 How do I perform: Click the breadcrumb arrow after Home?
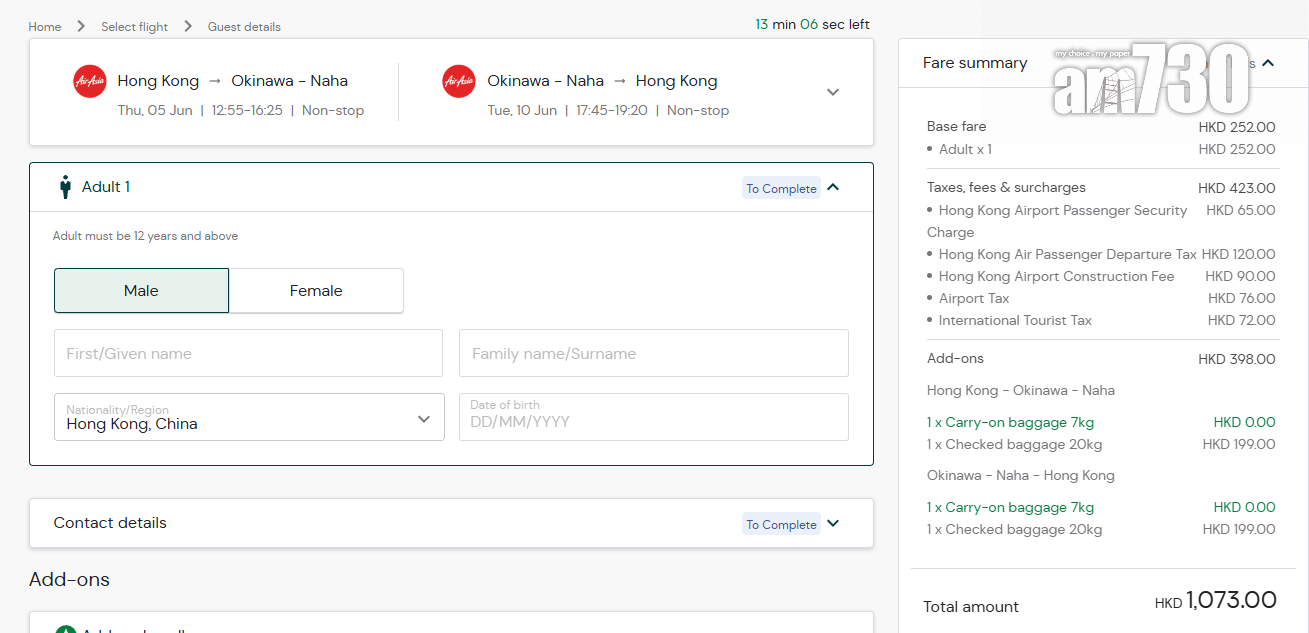[x=81, y=26]
